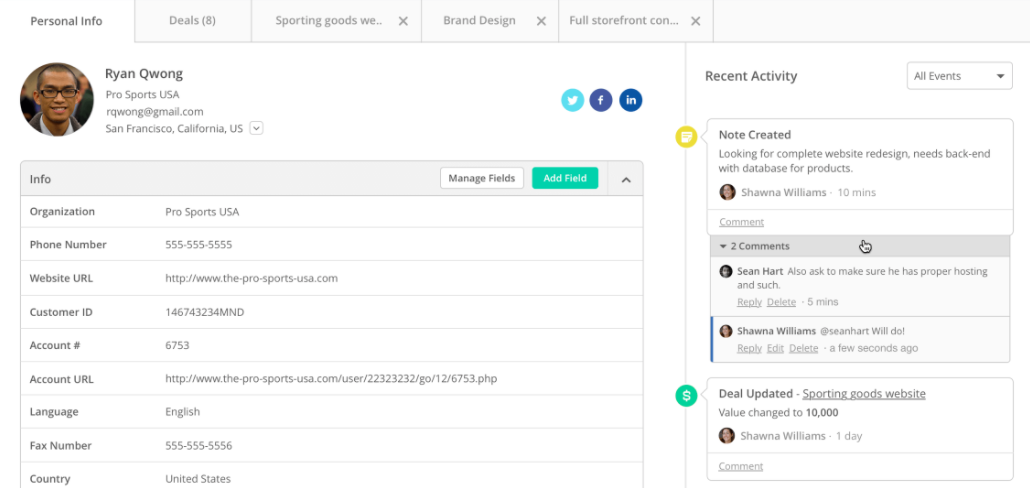Click the Manage Fields button
Screen dimensions: 1030x488
tap(481, 178)
